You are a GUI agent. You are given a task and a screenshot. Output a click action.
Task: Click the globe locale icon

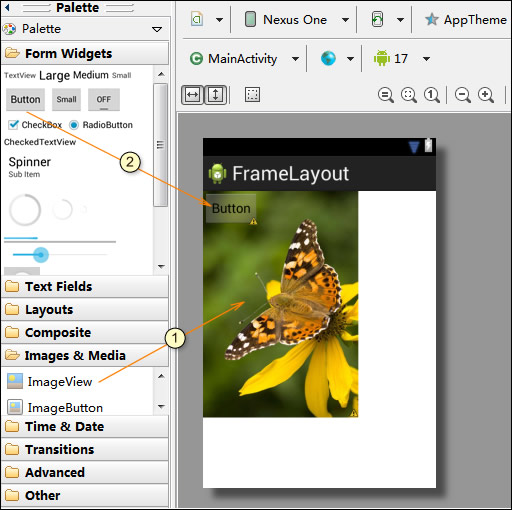click(x=328, y=59)
